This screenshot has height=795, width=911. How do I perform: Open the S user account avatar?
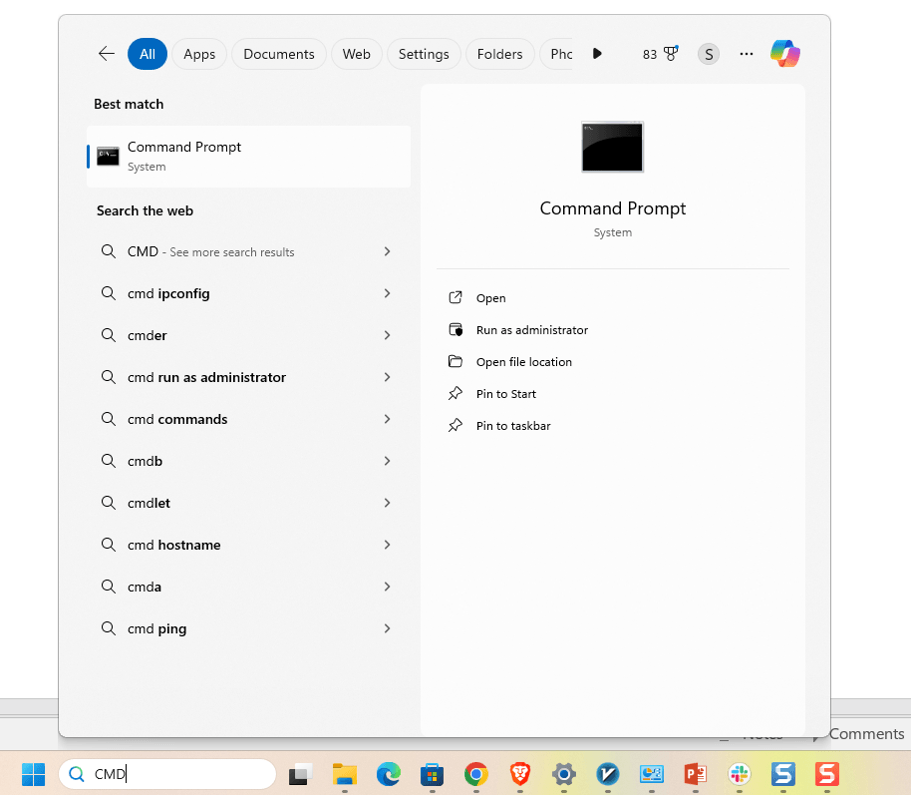pos(709,54)
